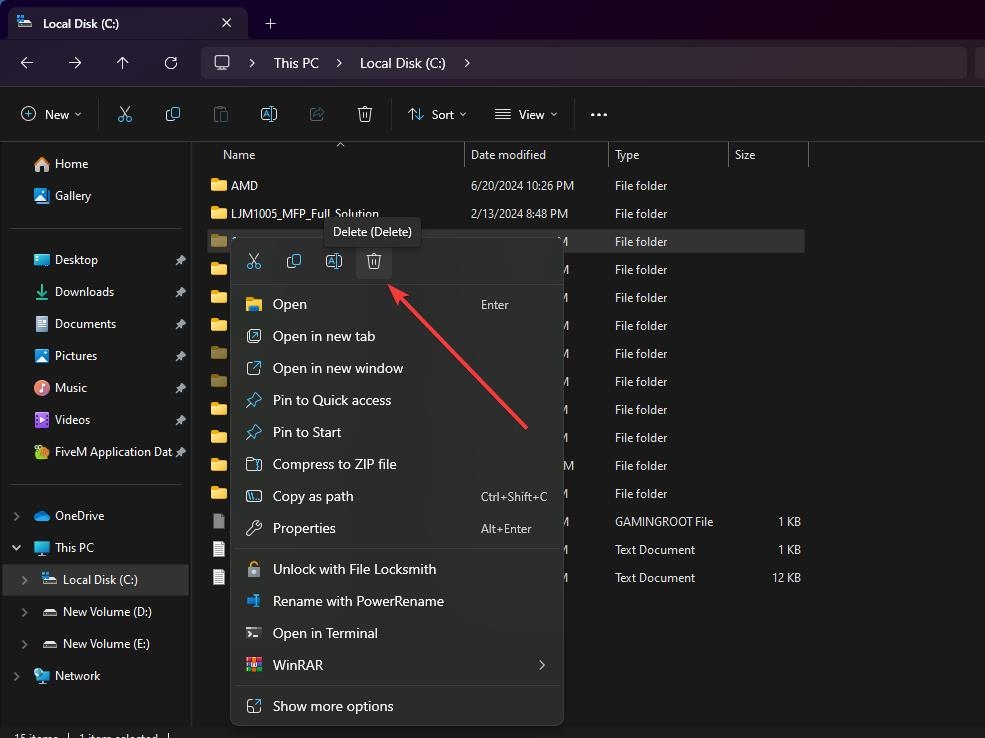Screen dimensions: 985x738
Task: Choose Unlock with File Locksmith
Action: coord(397,570)
